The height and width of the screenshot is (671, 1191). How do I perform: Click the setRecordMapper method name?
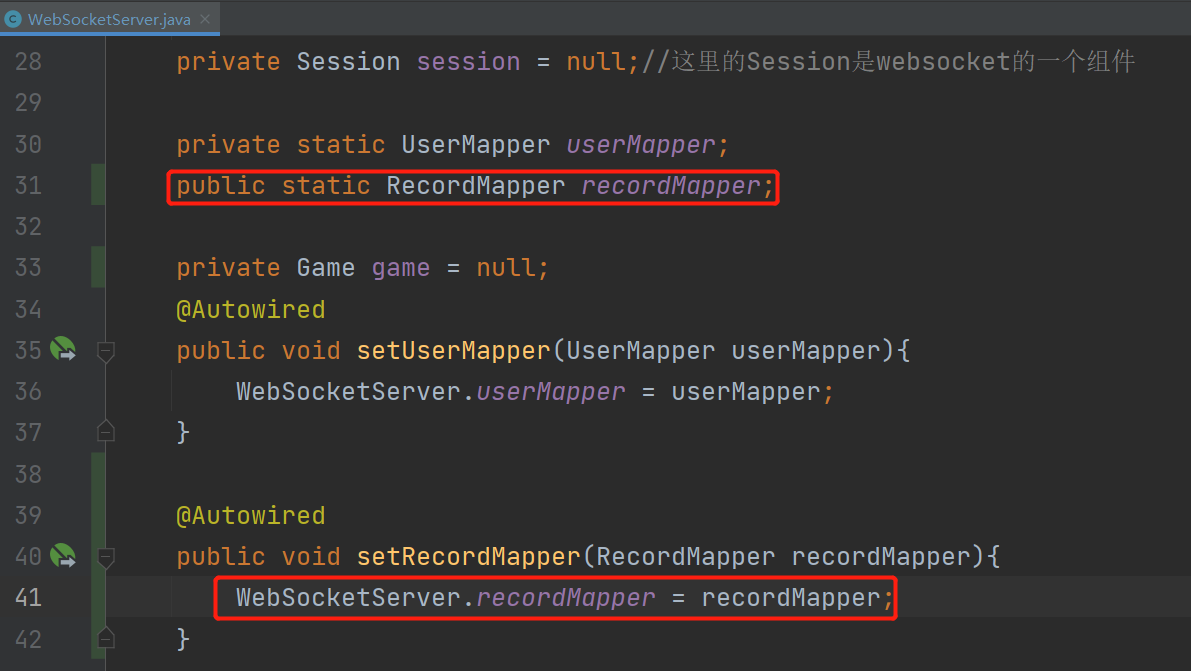click(469, 556)
